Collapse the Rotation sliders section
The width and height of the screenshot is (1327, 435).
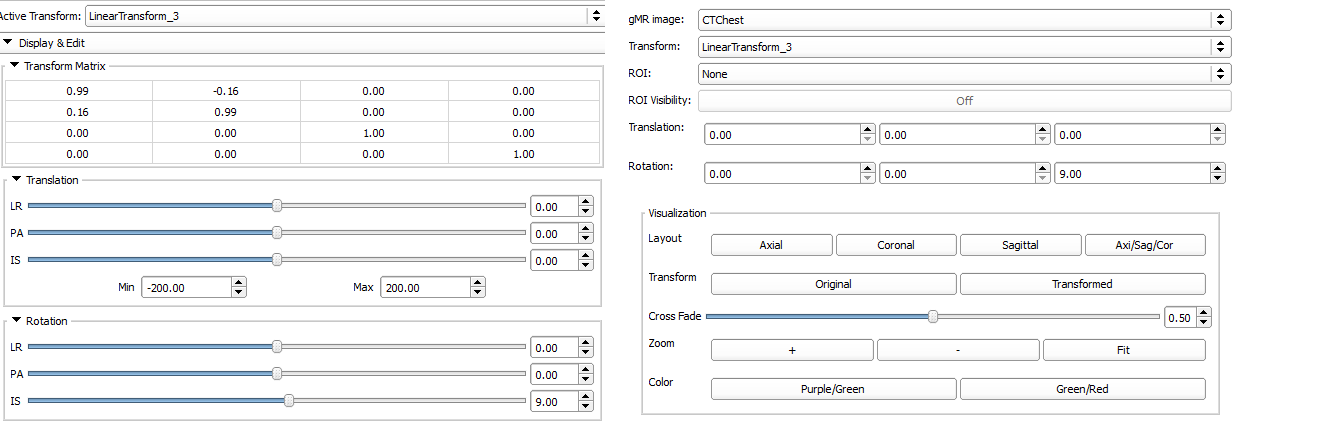point(15,321)
